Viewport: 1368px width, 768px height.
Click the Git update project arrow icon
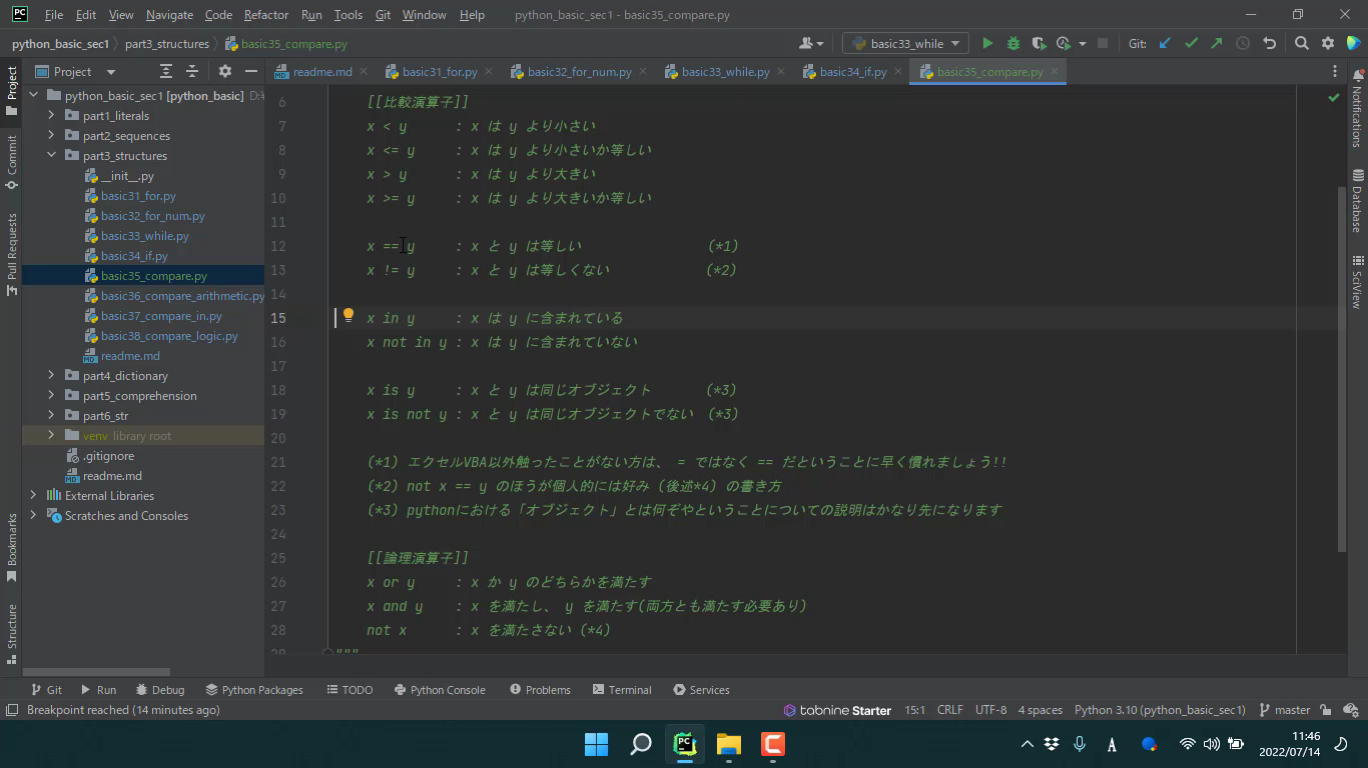pyautogui.click(x=1165, y=43)
